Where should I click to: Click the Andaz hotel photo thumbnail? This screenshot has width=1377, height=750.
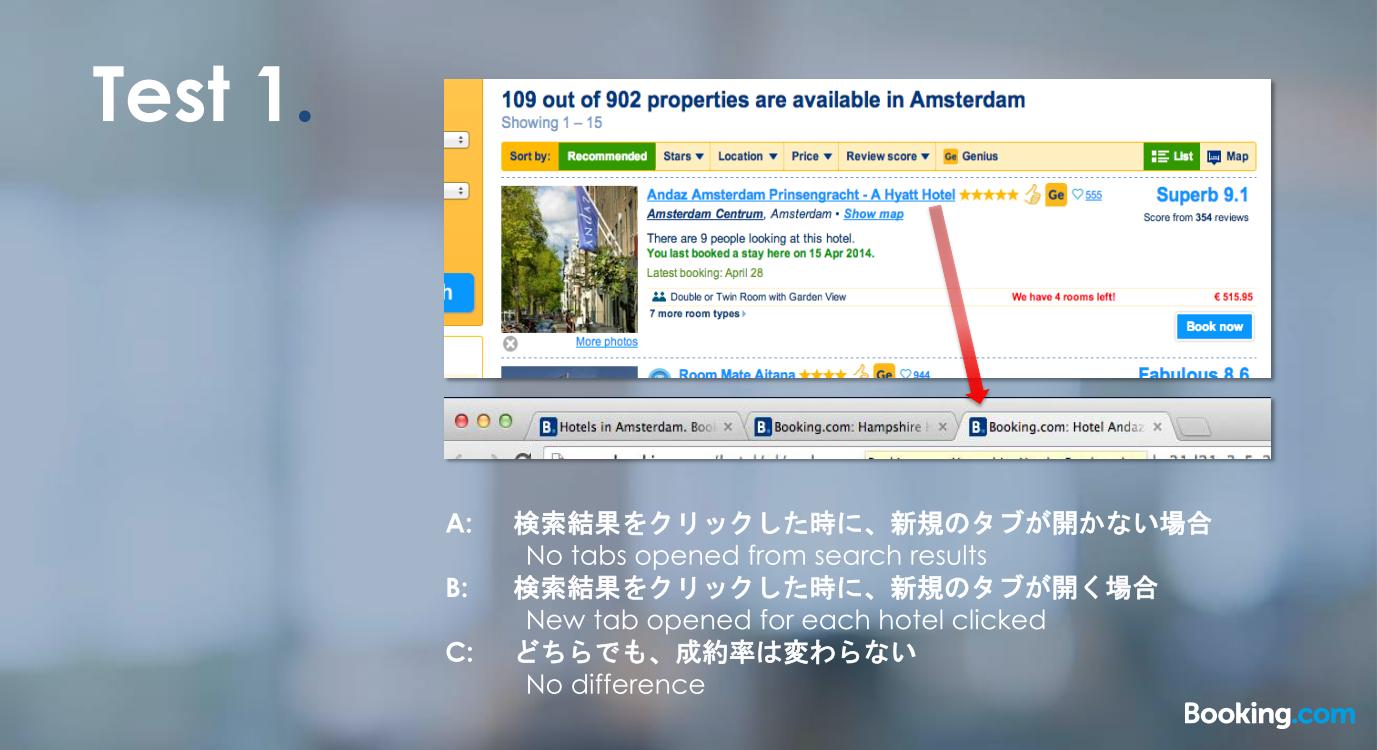[x=569, y=259]
